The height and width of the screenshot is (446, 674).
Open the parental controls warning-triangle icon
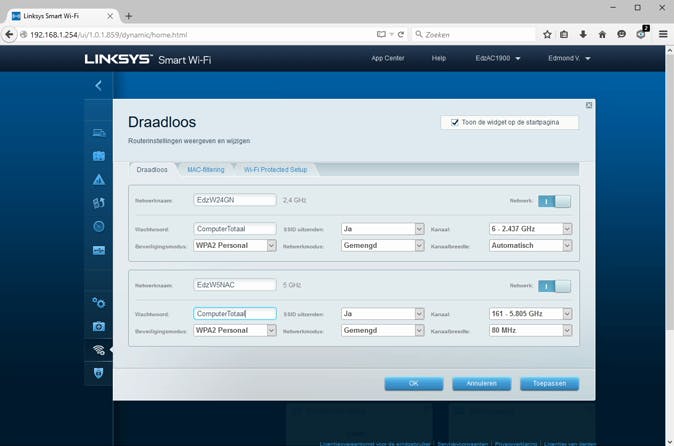[x=99, y=180]
